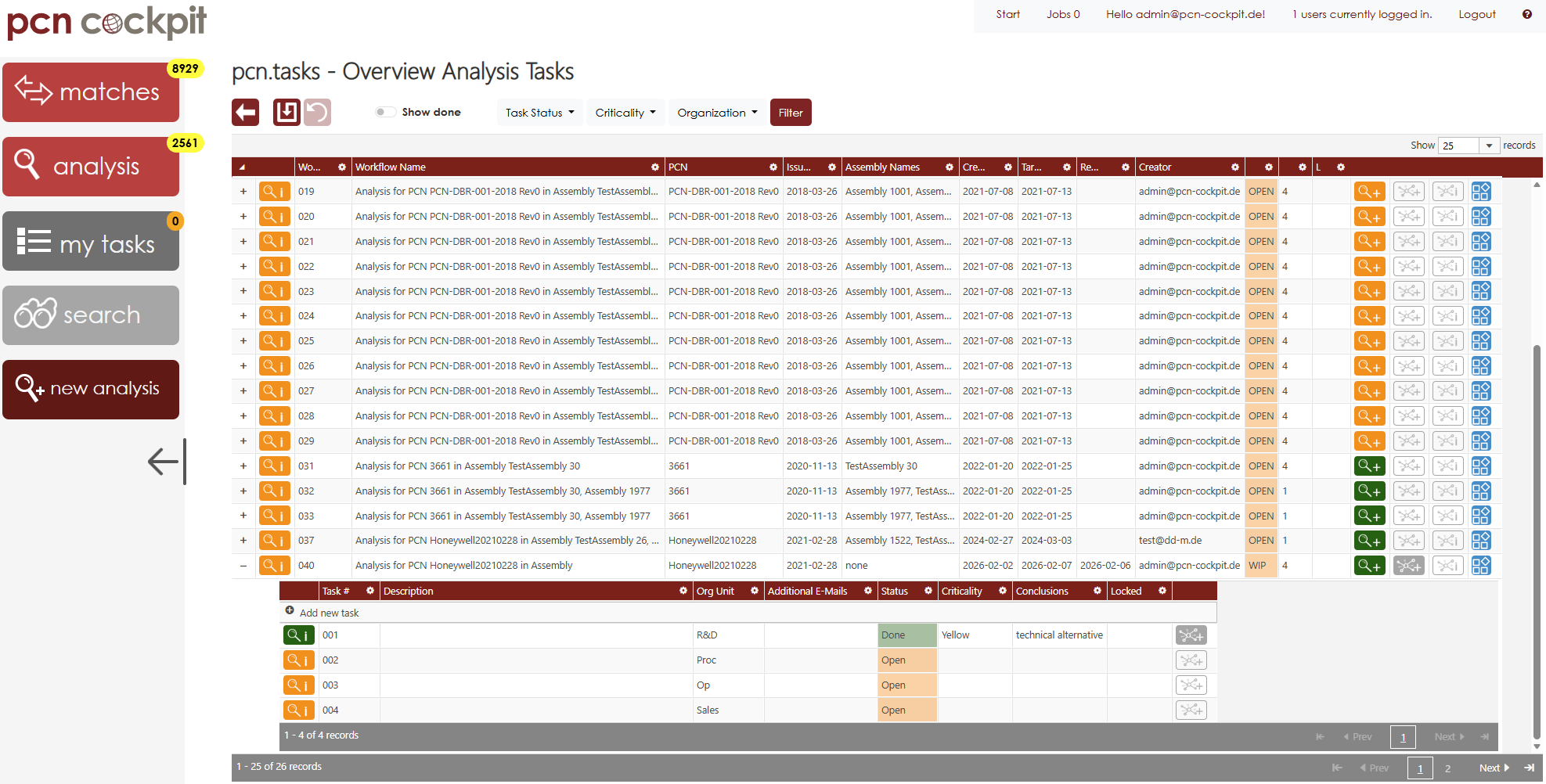Click Done status of task 001
The width and height of the screenshot is (1546, 784).
click(x=907, y=635)
